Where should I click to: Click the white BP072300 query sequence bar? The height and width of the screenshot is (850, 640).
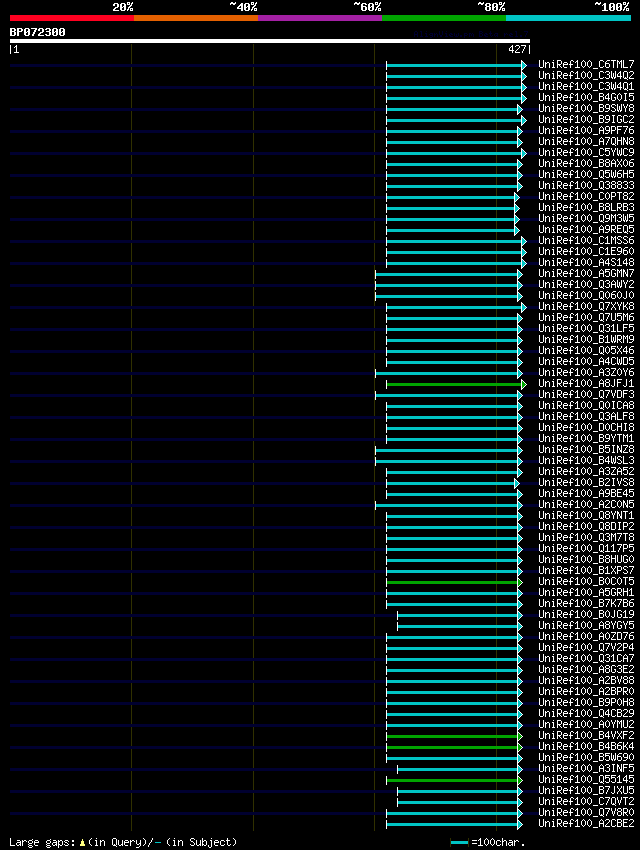coord(269,41)
